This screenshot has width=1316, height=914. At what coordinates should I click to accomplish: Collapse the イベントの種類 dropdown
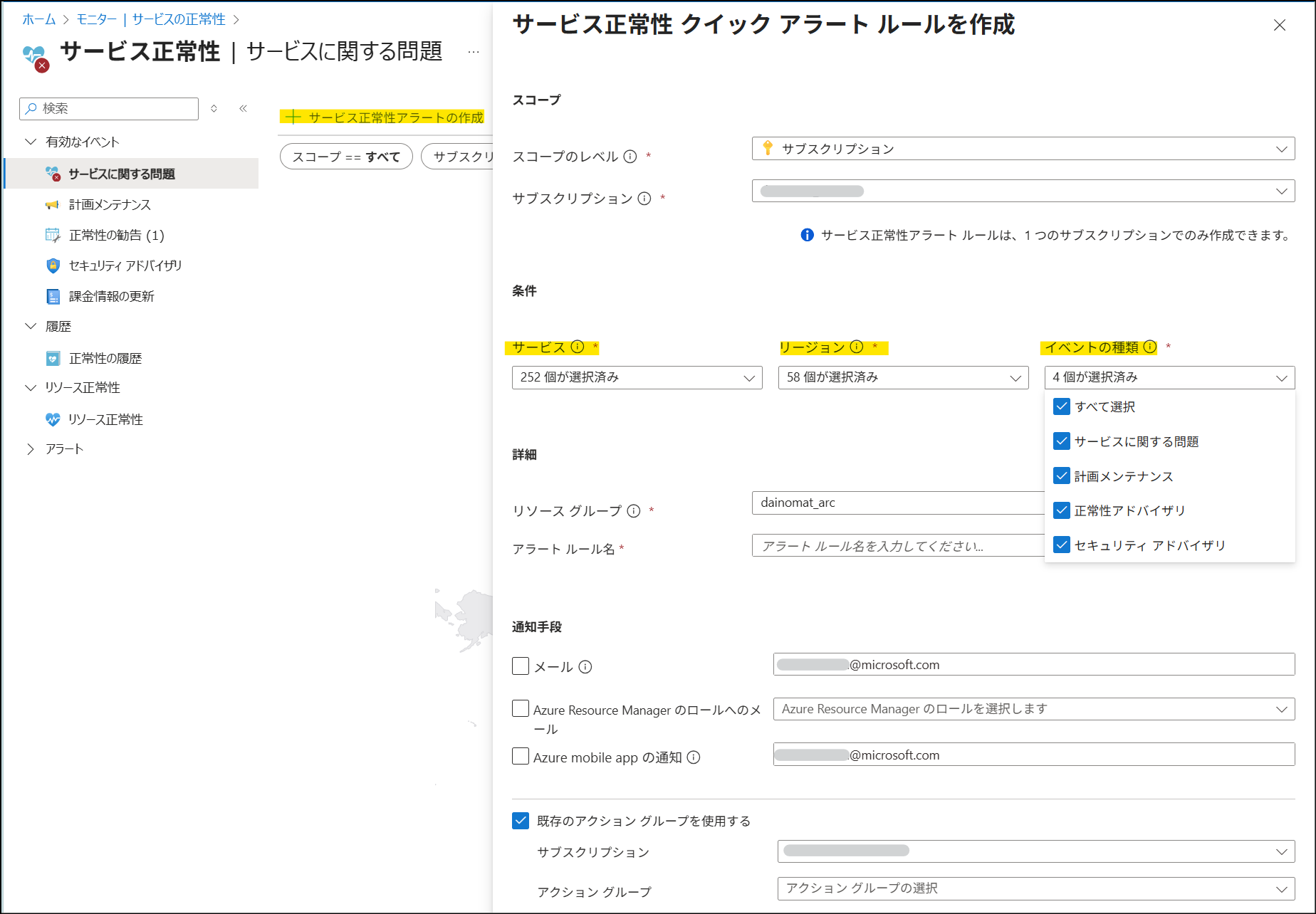click(1169, 377)
